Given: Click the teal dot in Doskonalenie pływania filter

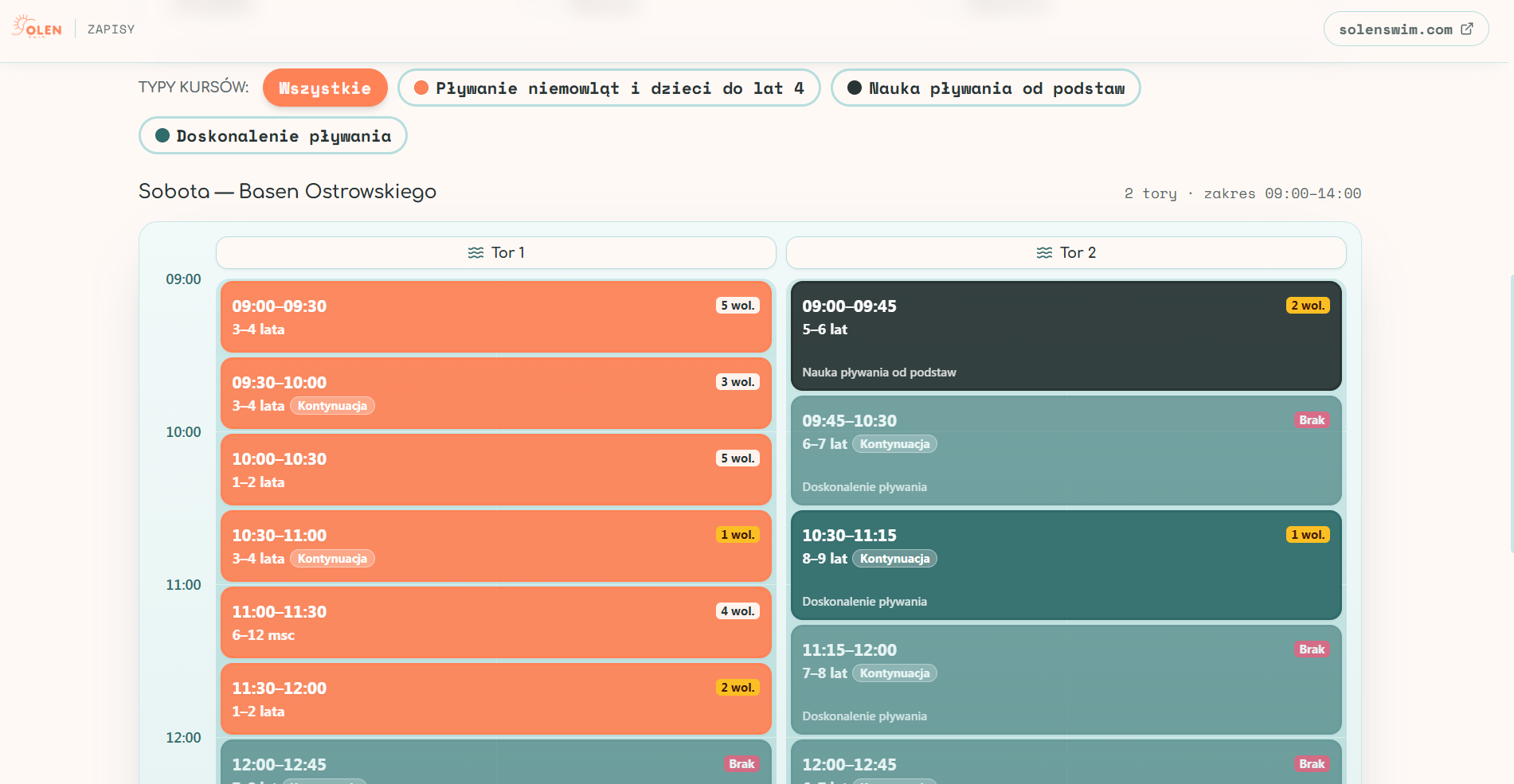Looking at the screenshot, I should pos(162,135).
